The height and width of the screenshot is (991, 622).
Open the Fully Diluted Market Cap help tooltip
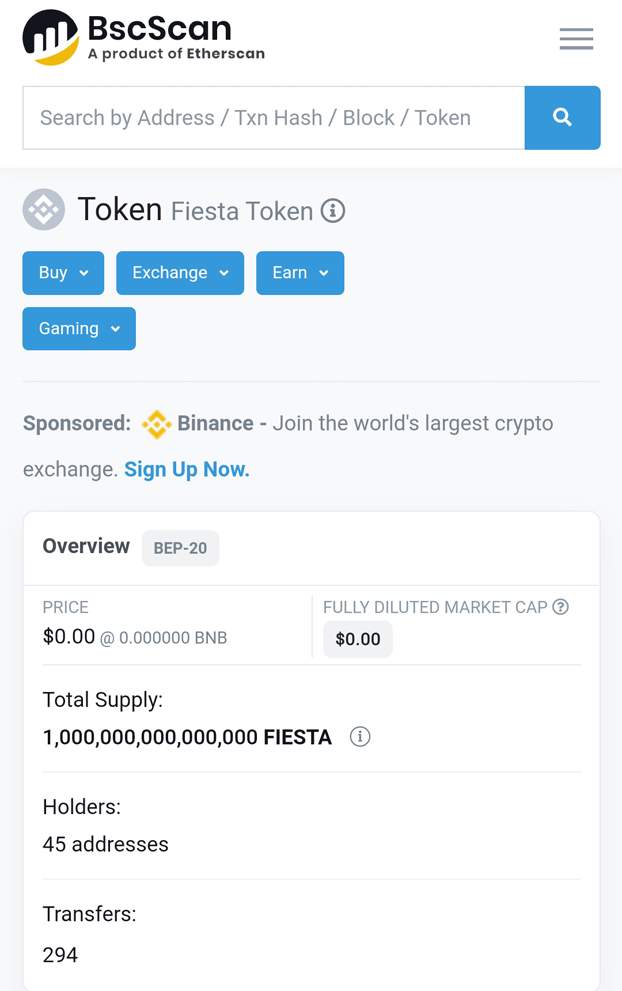(x=561, y=607)
